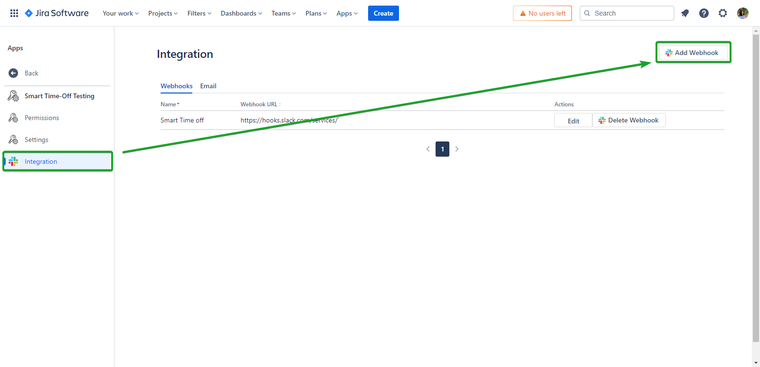Switch to the Email tab
Viewport: 760px width, 367px height.
208,86
